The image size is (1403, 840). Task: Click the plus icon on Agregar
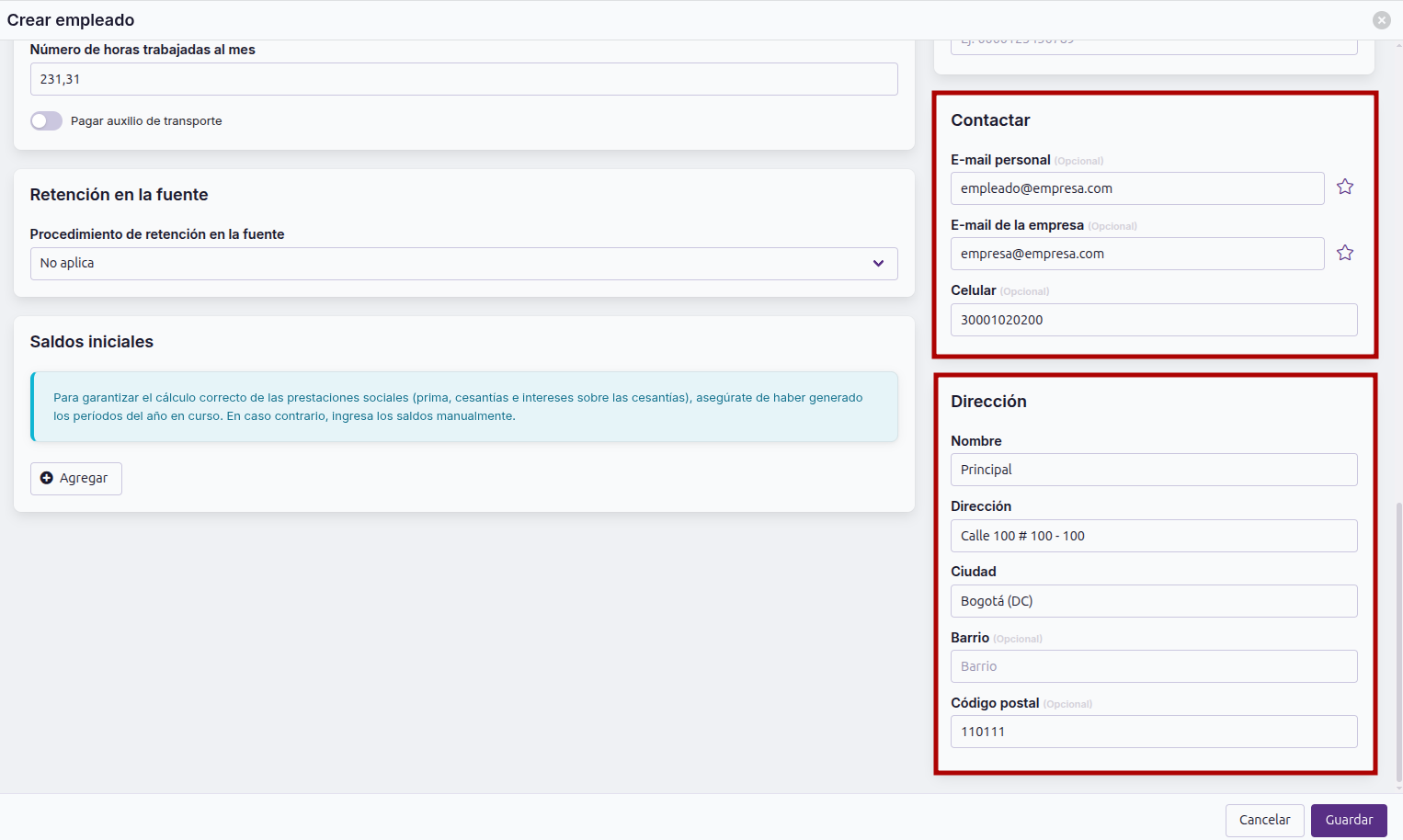tap(47, 478)
